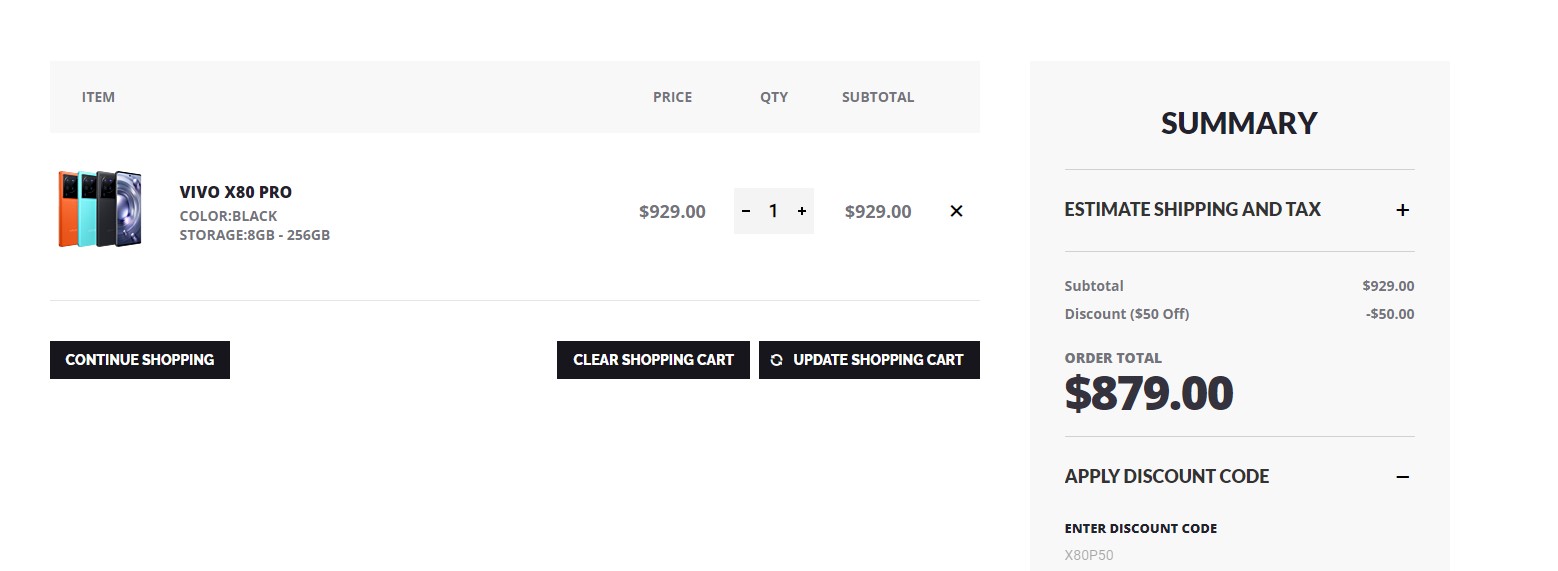
Task: Open the VIVO X80 Pro product thumbnail
Action: [x=100, y=209]
